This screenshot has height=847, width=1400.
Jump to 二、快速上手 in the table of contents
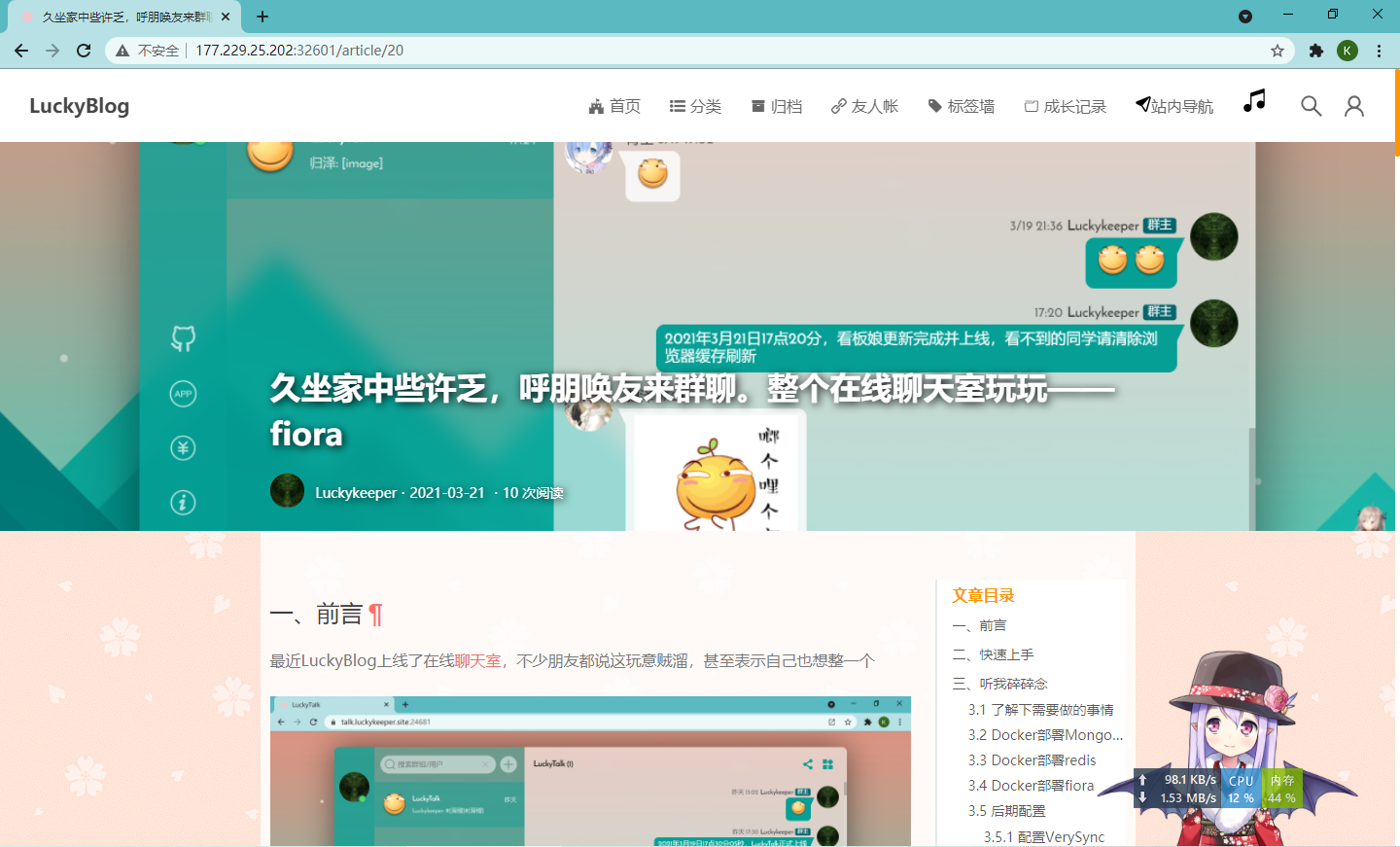pyautogui.click(x=994, y=655)
